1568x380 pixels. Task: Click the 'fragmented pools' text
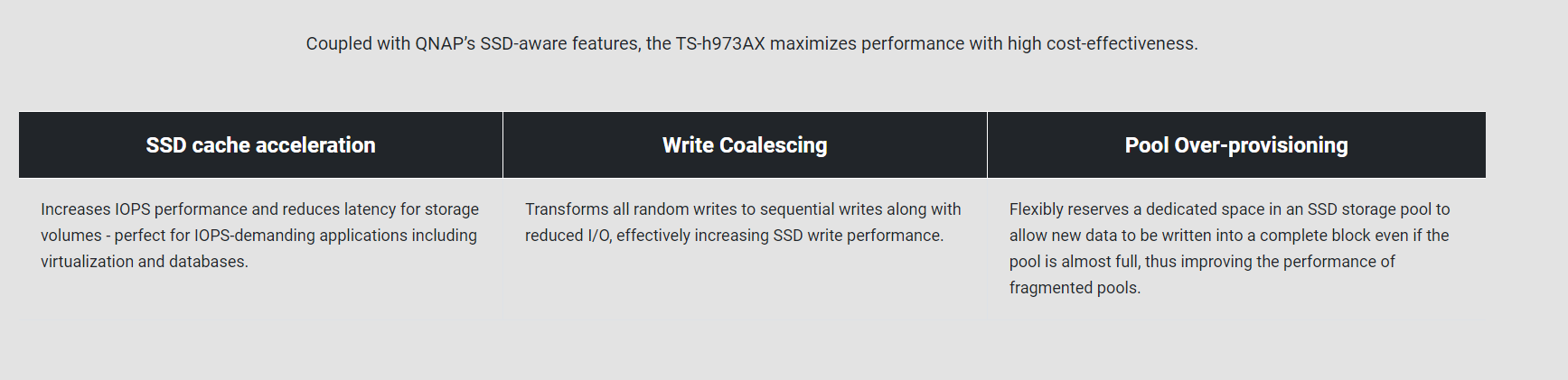tap(1074, 288)
